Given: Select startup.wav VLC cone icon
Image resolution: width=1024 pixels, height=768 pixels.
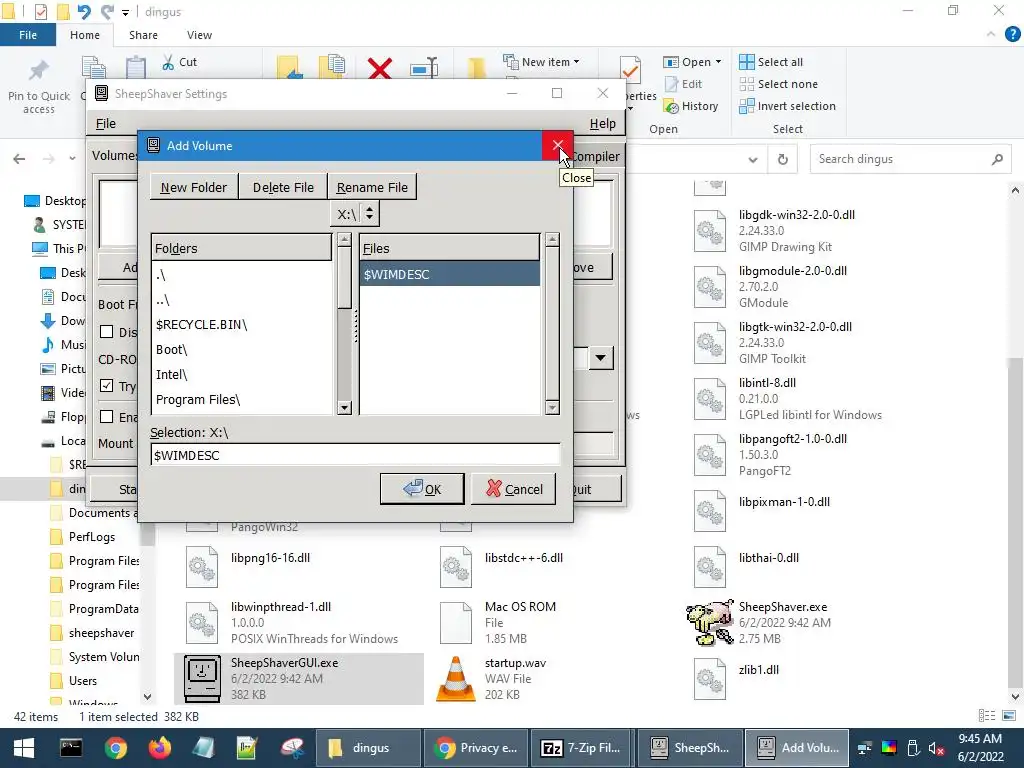Looking at the screenshot, I should pyautogui.click(x=456, y=679).
